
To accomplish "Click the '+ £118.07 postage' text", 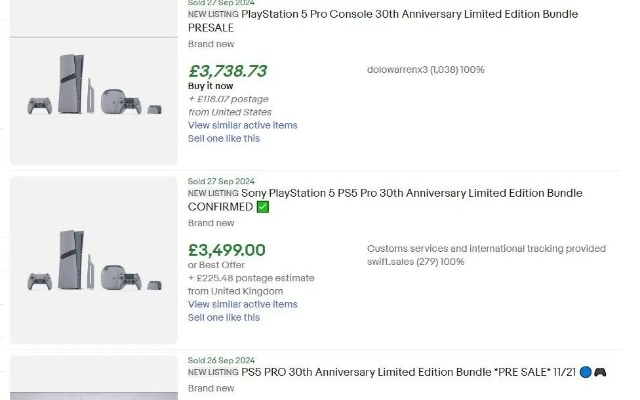I will pos(229,99).
